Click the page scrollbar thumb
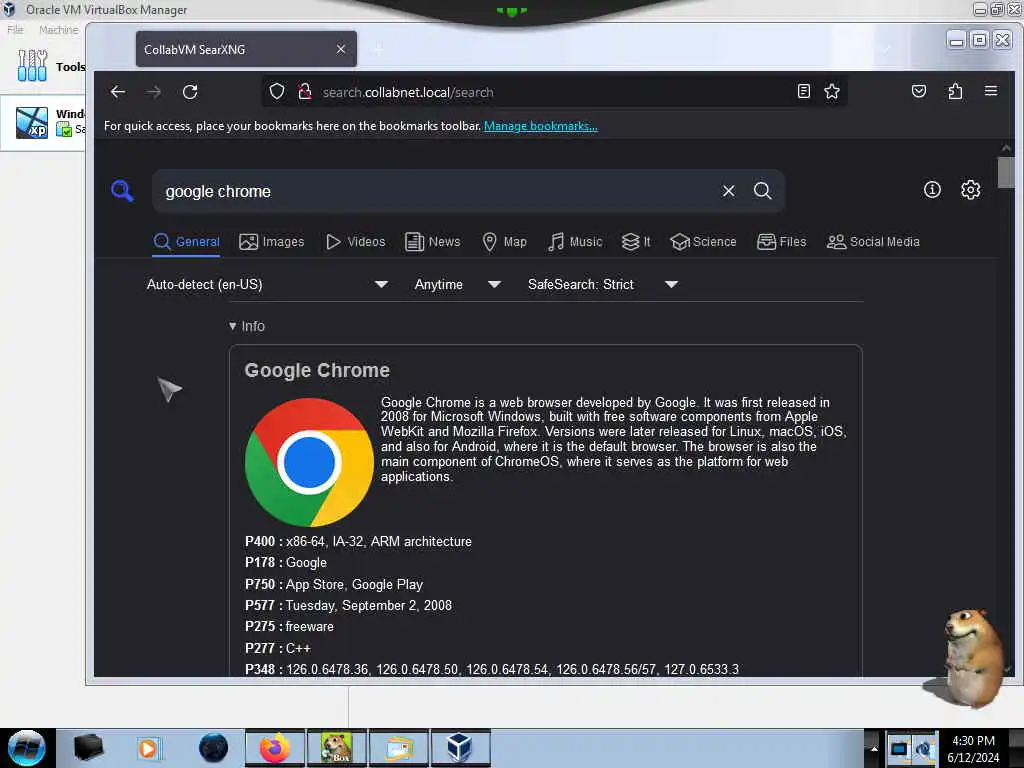This screenshot has height=768, width=1024. click(x=1006, y=172)
